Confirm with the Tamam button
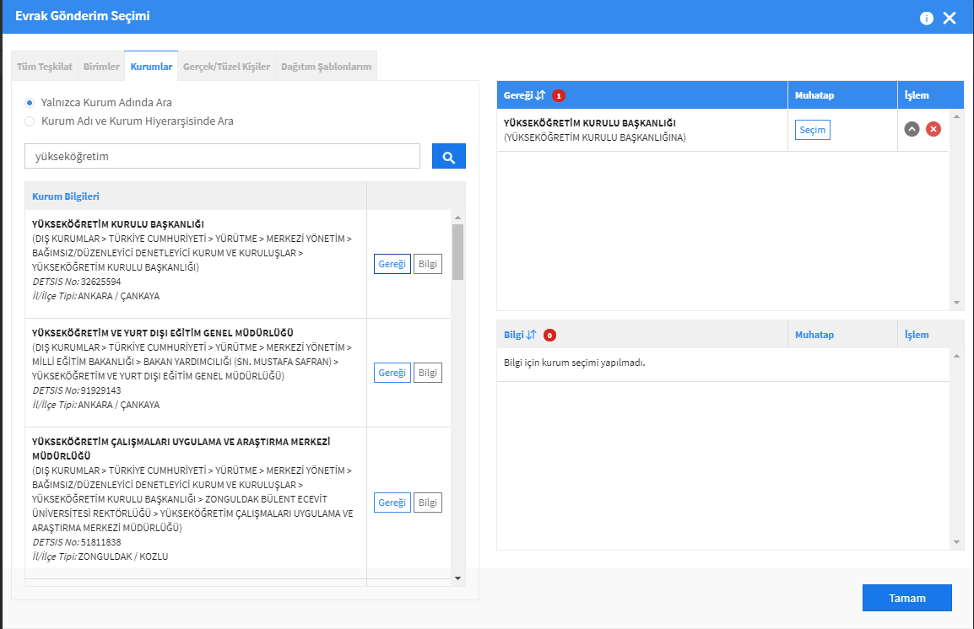974x629 pixels. (907, 598)
